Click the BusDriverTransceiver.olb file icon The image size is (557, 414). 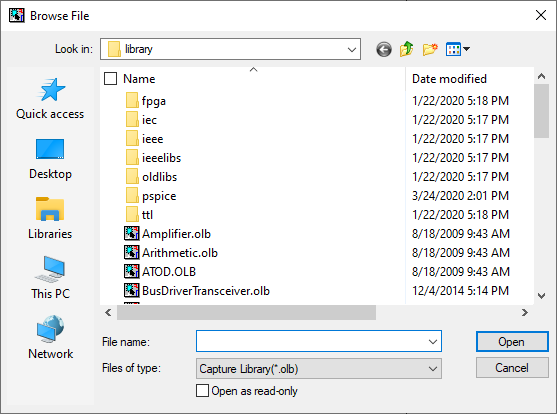click(131, 291)
